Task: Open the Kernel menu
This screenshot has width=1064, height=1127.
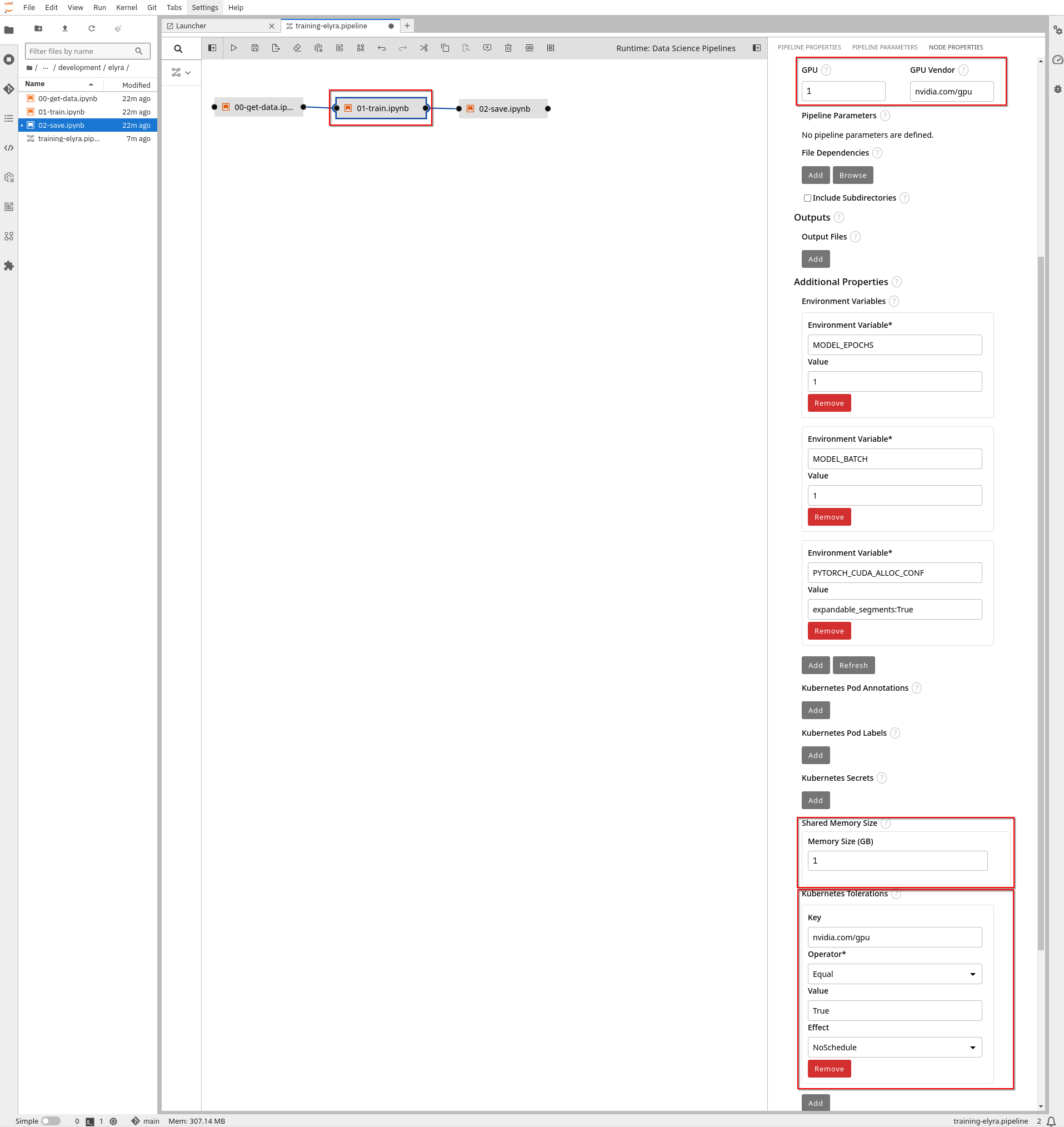Action: point(127,7)
